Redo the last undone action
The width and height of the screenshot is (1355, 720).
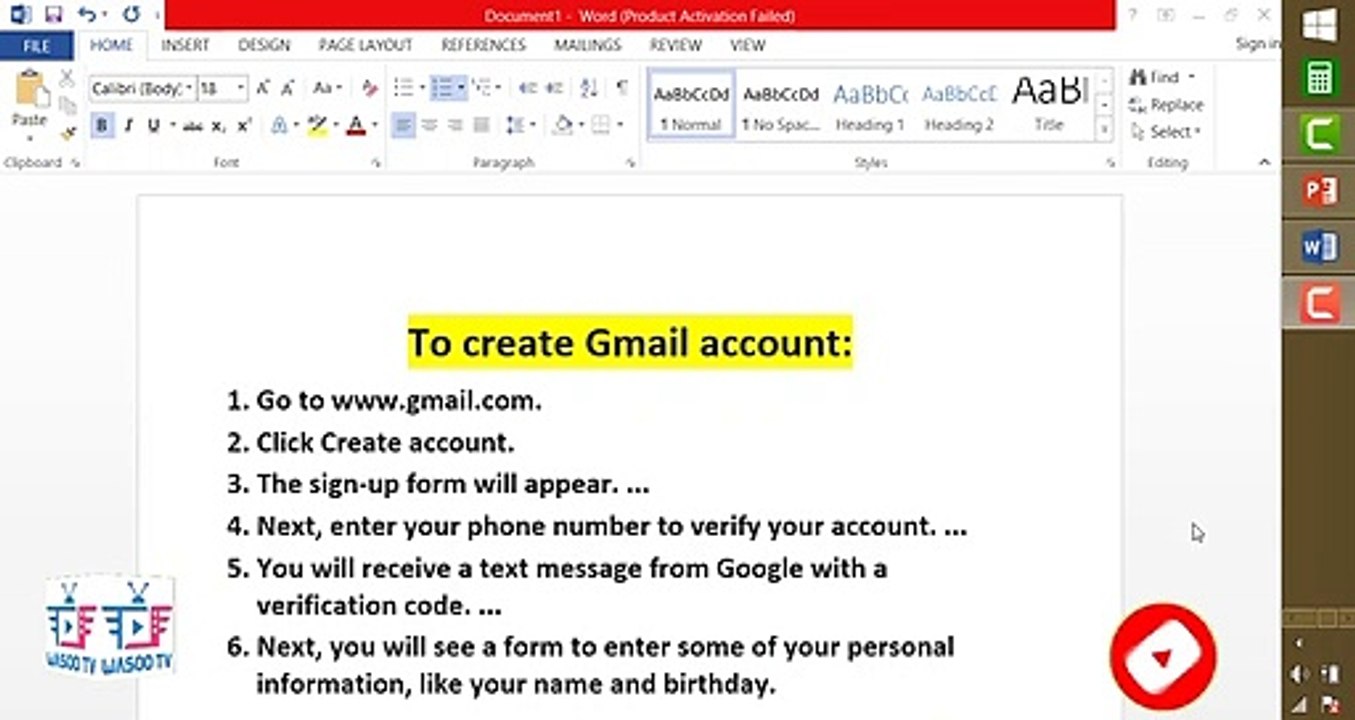[131, 15]
